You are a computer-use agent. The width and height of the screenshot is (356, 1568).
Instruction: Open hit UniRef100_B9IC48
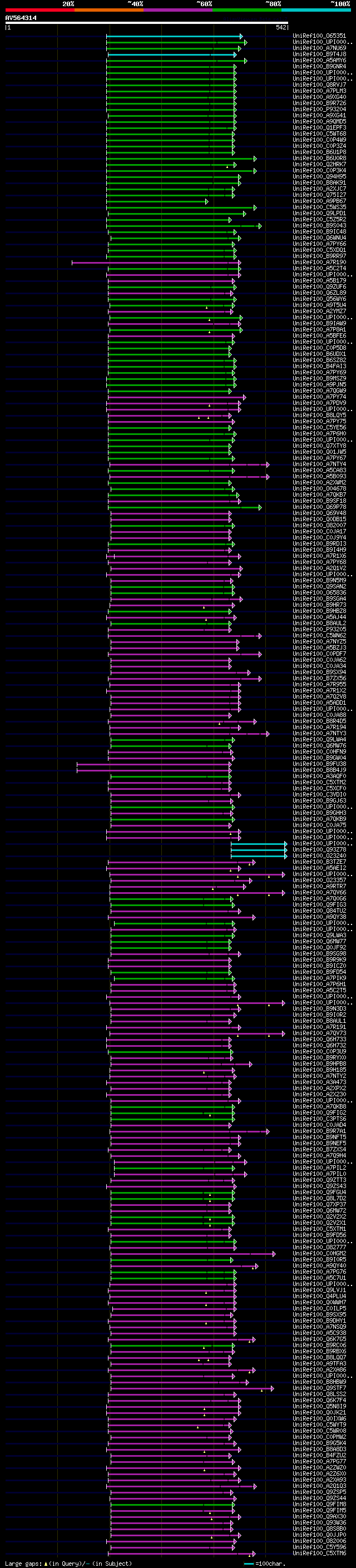pyautogui.click(x=319, y=231)
